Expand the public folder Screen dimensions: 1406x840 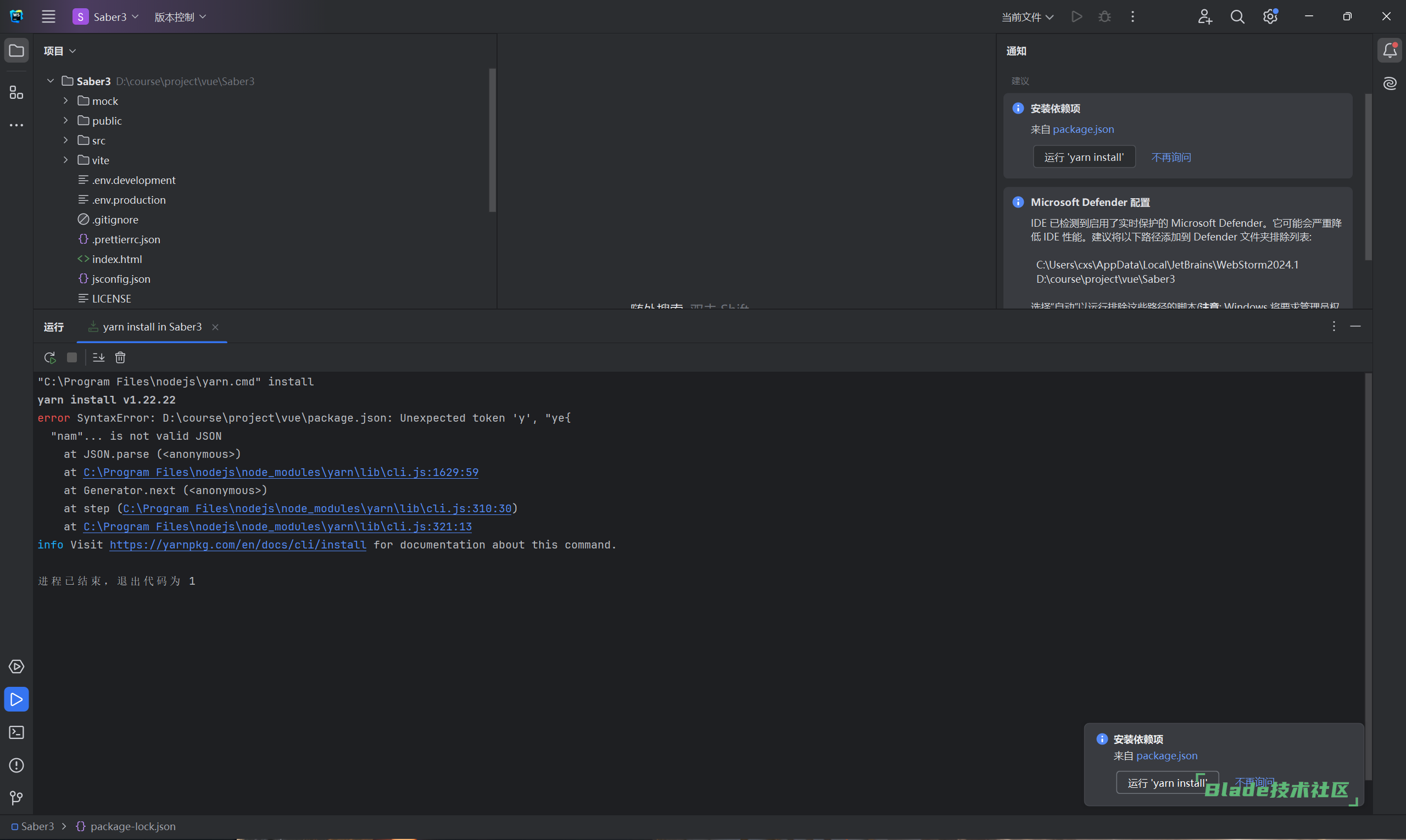coord(66,121)
